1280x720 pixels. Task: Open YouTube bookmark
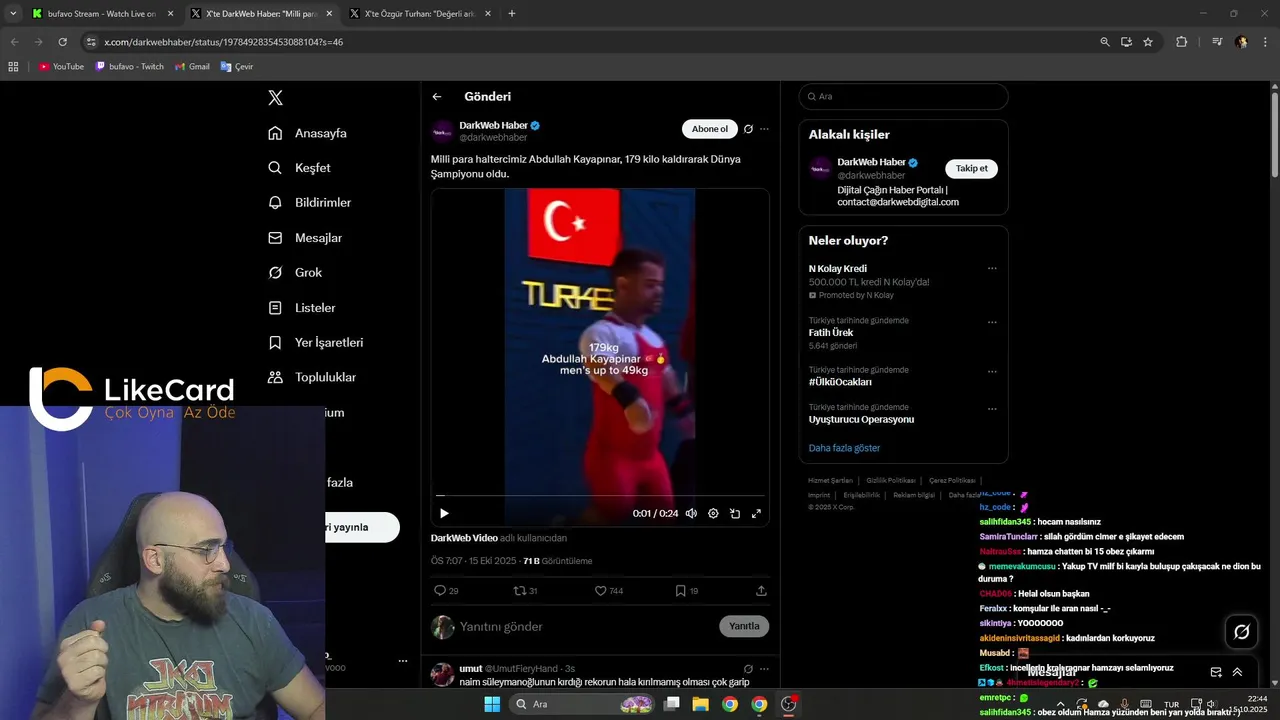pos(61,67)
